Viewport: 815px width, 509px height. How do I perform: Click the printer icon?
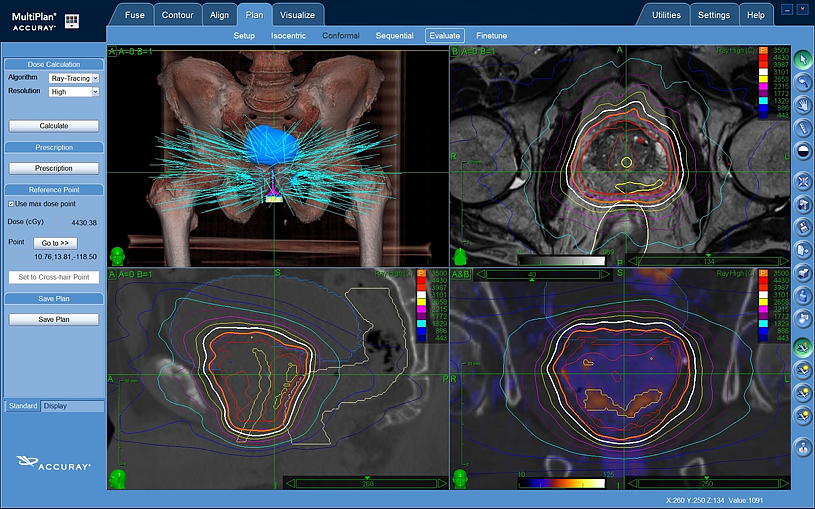pyautogui.click(x=803, y=272)
